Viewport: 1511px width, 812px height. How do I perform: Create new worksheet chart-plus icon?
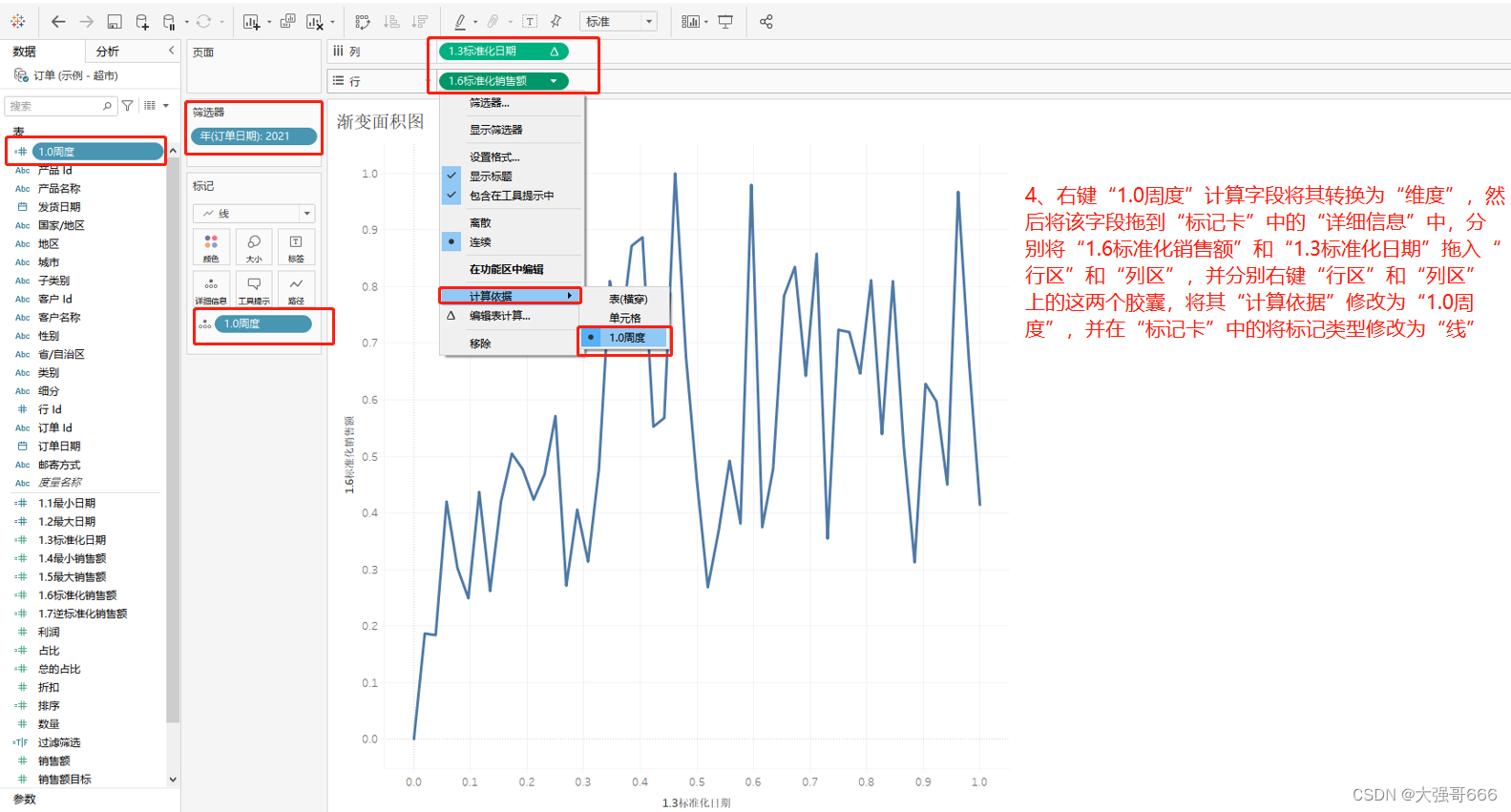pyautogui.click(x=251, y=21)
